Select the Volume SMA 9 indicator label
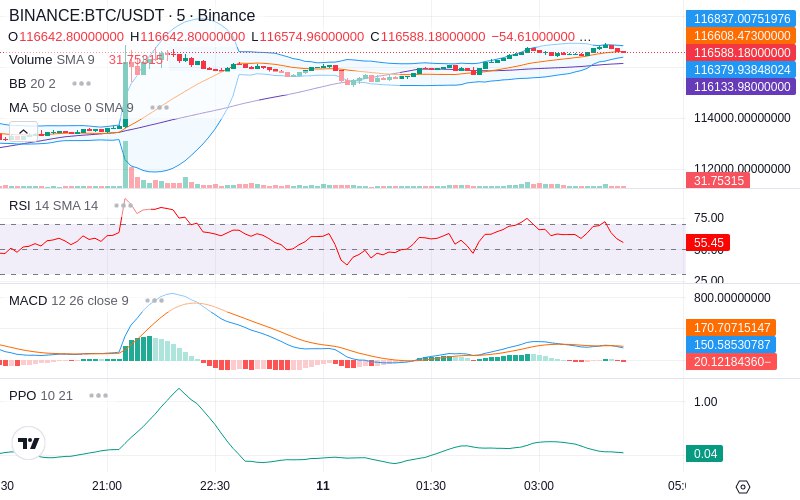The image size is (800, 500). coord(52,60)
